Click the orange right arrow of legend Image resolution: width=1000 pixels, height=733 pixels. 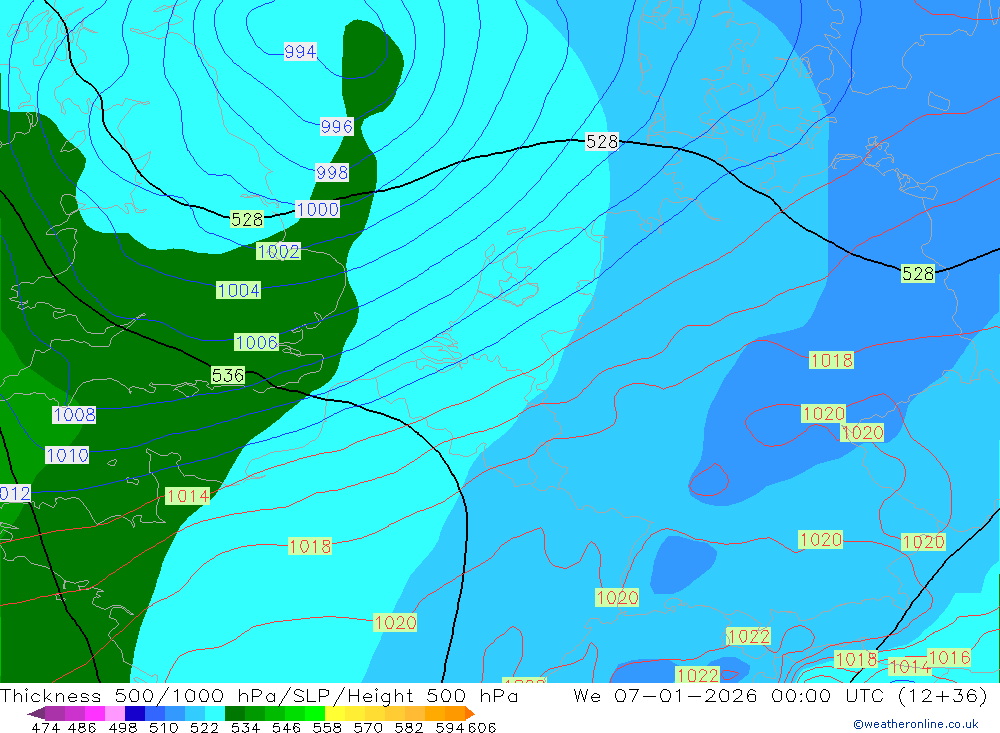coord(469,713)
